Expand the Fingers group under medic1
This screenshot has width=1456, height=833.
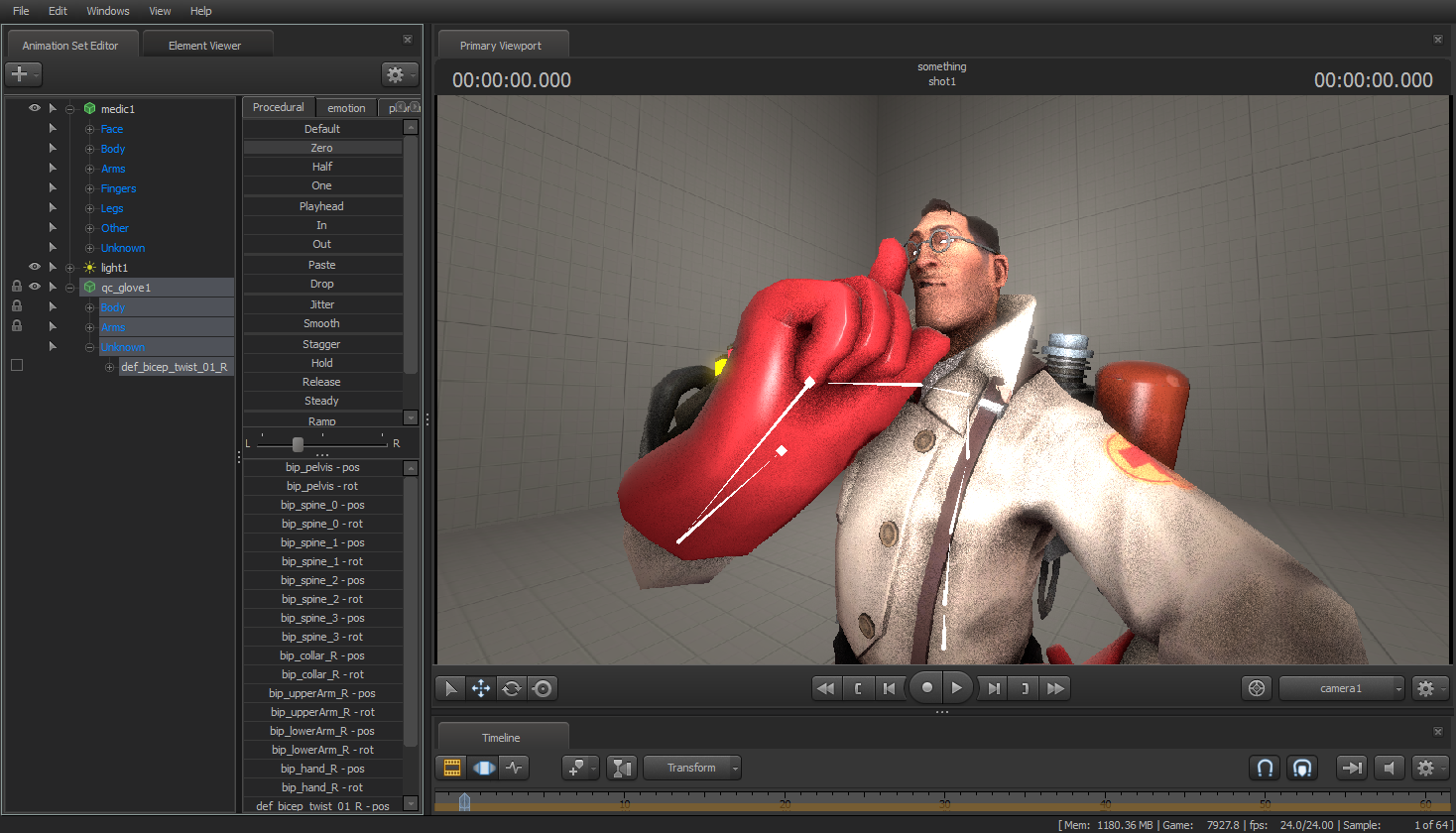pyautogui.click(x=90, y=188)
